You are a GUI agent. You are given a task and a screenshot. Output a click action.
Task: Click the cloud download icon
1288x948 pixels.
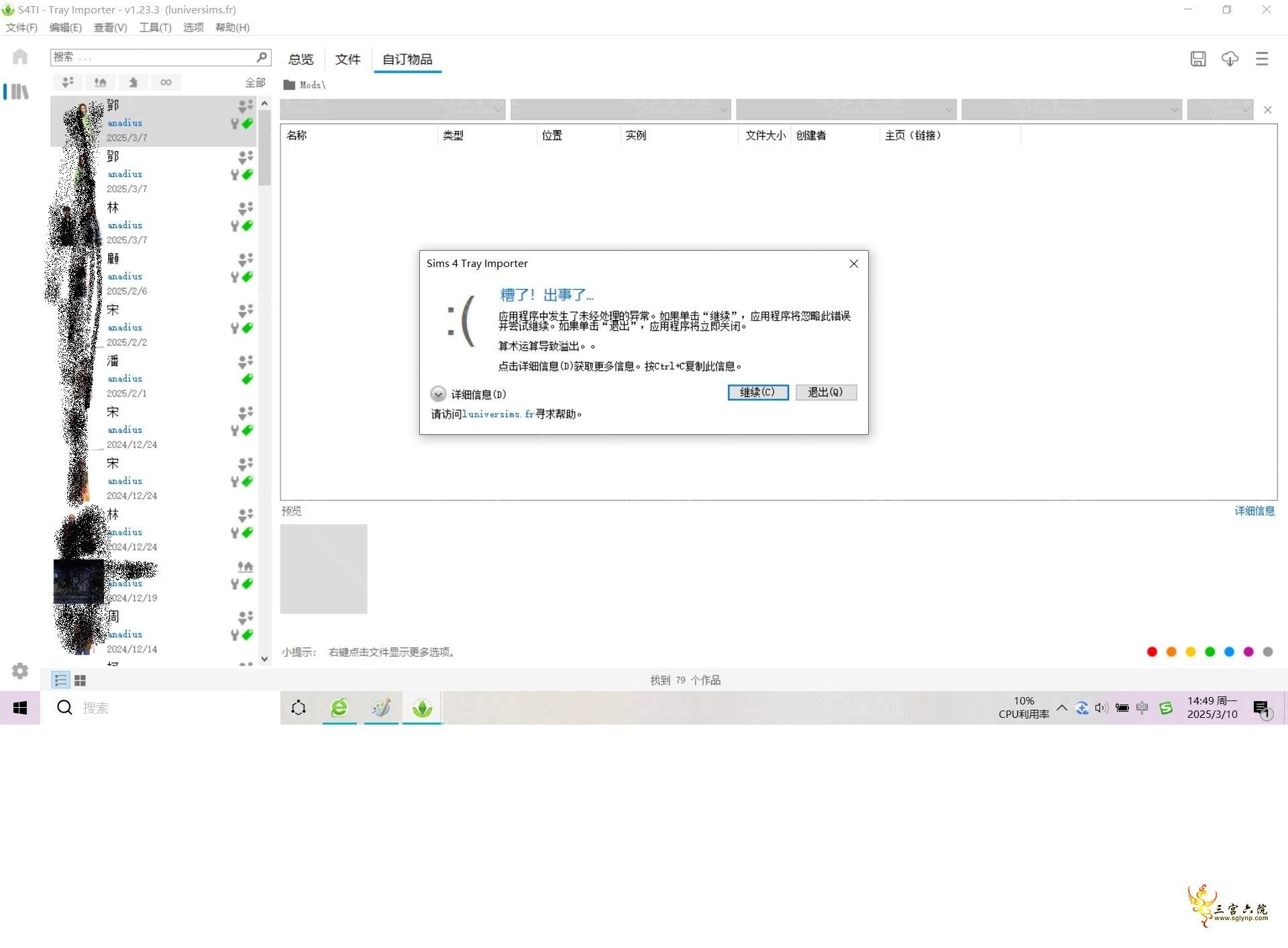(1230, 59)
